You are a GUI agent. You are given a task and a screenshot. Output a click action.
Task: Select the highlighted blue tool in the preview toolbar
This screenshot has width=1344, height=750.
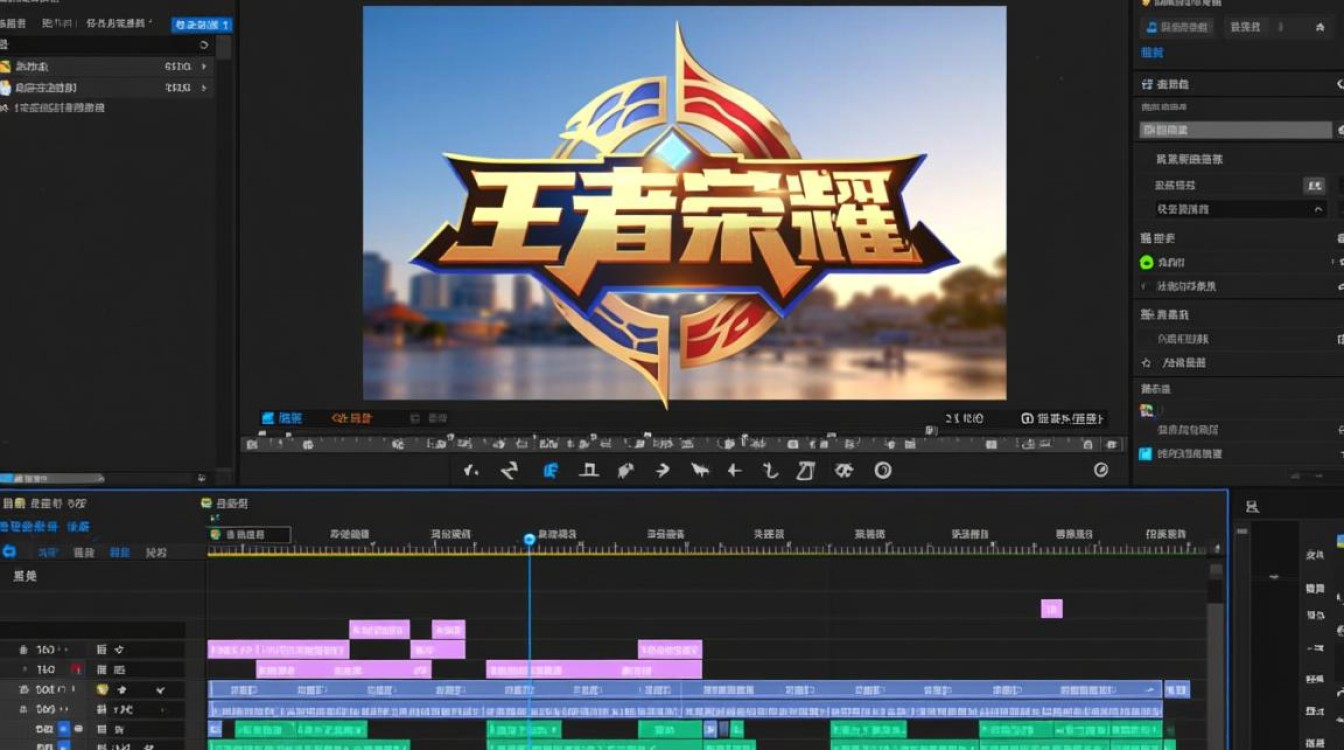coord(550,470)
